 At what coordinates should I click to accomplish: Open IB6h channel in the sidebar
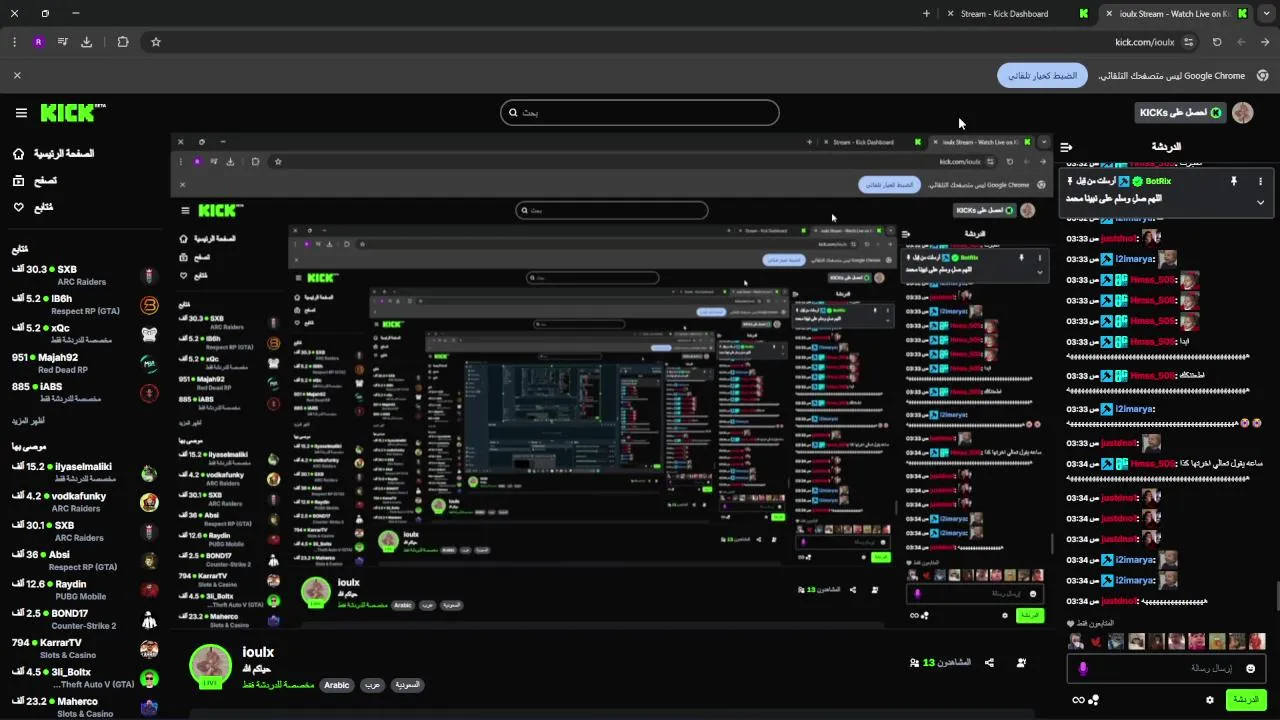click(x=85, y=305)
